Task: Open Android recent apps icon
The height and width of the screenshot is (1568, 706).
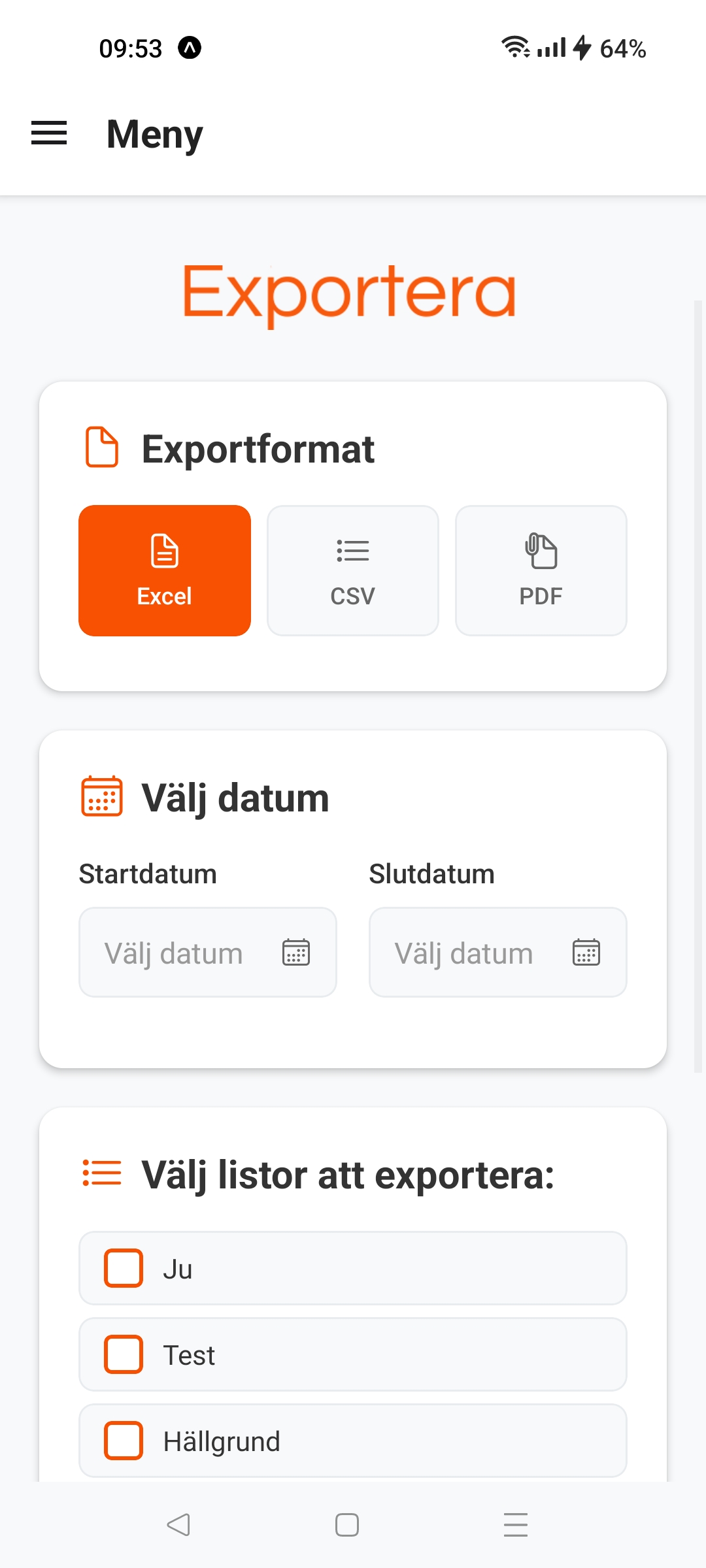Action: [516, 1525]
